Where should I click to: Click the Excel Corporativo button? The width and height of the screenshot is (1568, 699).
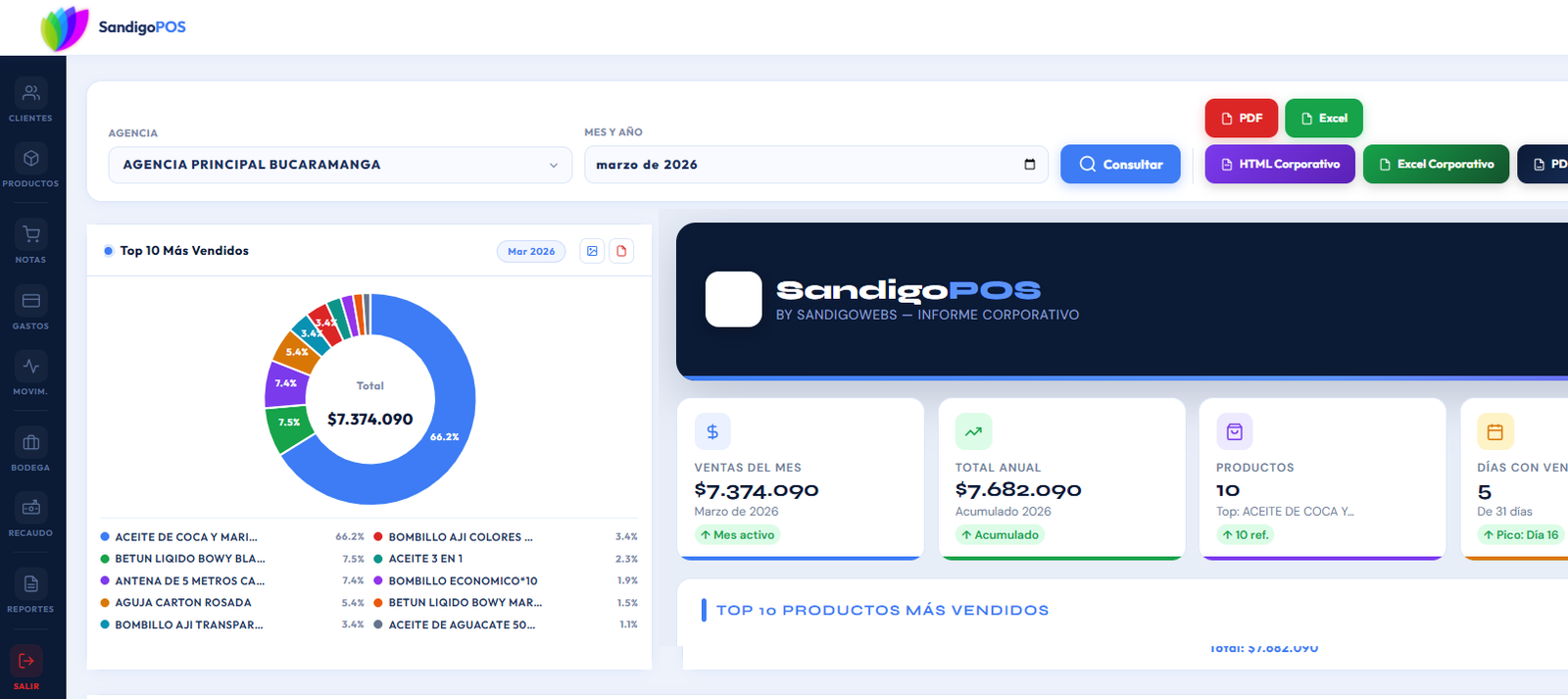coord(1436,164)
